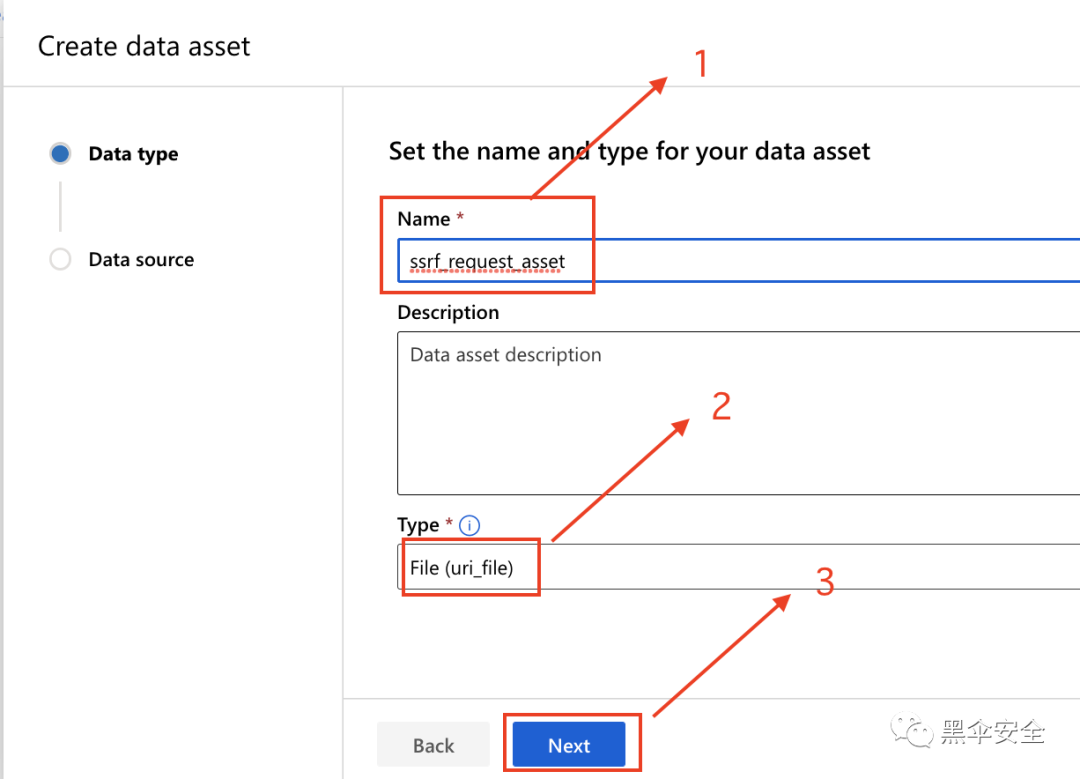Click the Create data asset title
The image size is (1080, 779).
144,46
